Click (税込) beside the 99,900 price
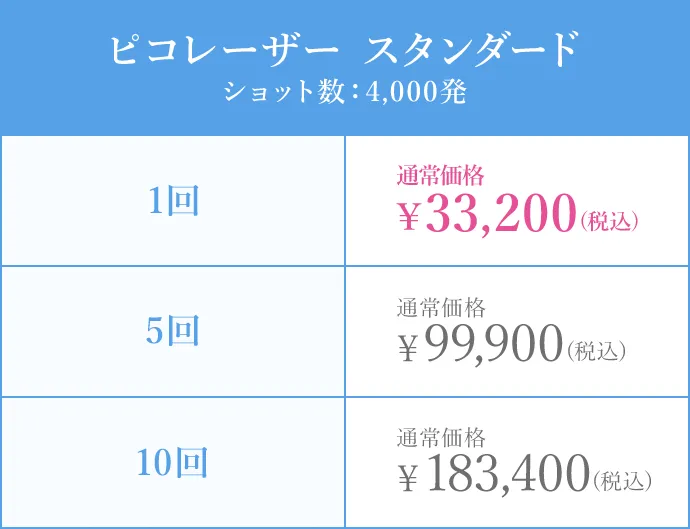 (596, 350)
